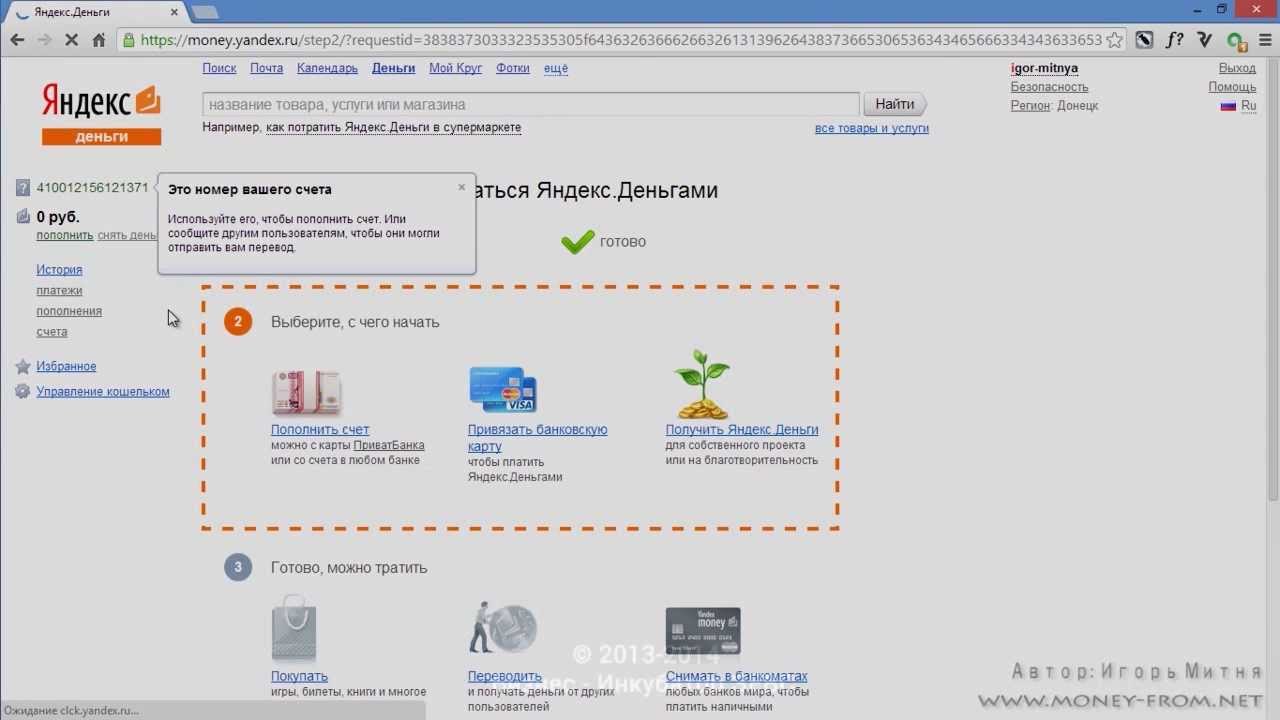The height and width of the screenshot is (720, 1280).
Task: Click the banknotes stack image
Action: click(306, 391)
